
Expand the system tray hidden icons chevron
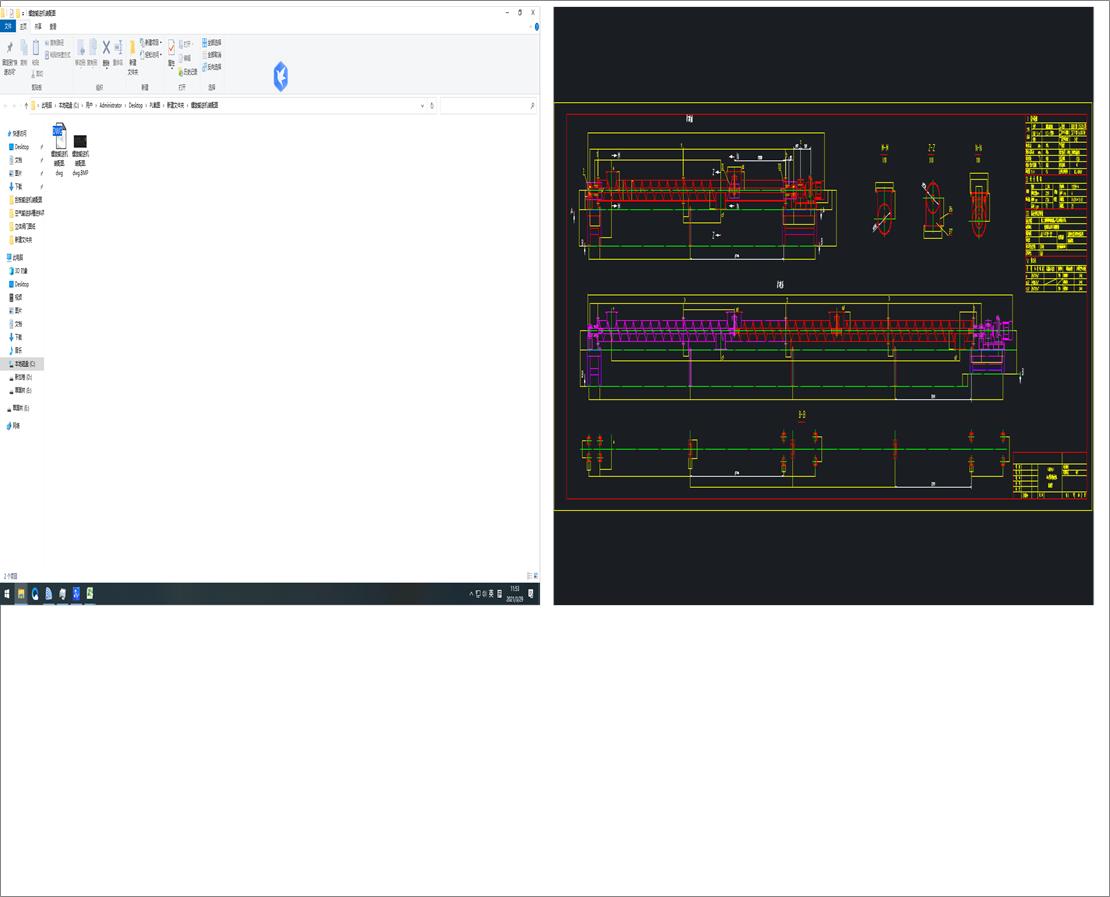click(471, 594)
